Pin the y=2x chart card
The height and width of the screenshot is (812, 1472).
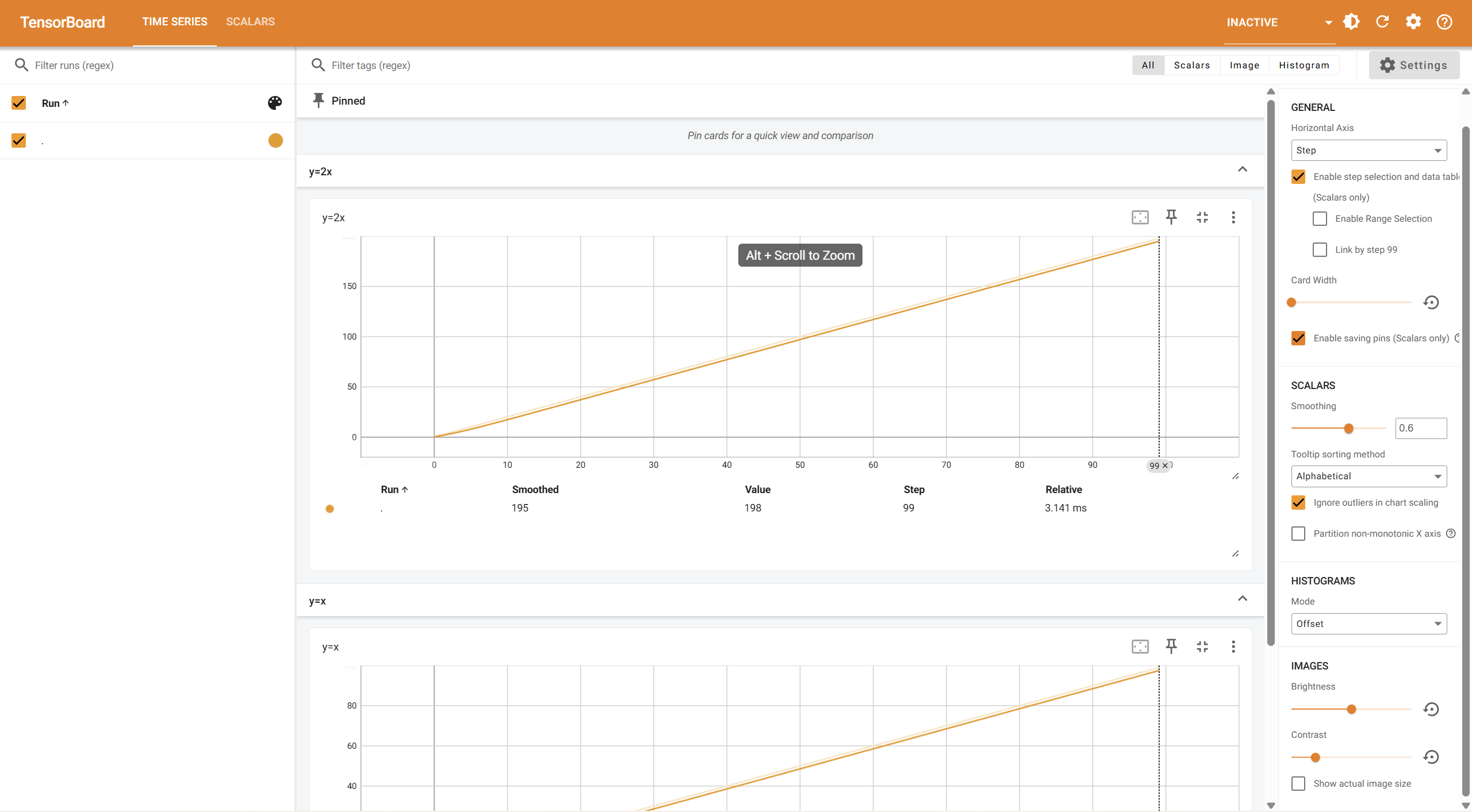click(x=1171, y=217)
